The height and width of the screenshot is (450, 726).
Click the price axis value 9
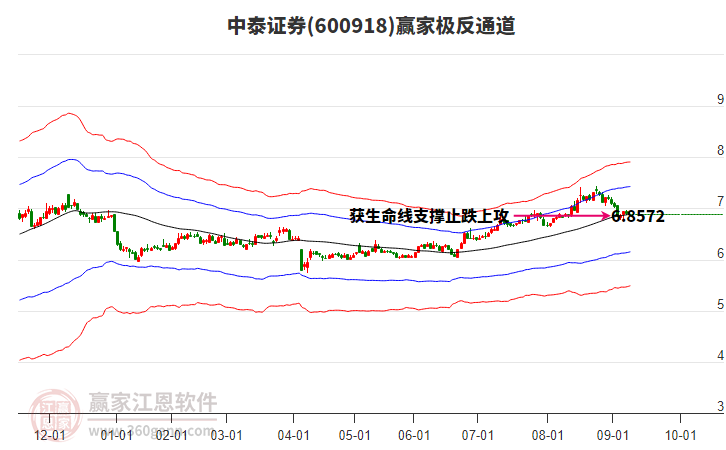[x=720, y=99]
